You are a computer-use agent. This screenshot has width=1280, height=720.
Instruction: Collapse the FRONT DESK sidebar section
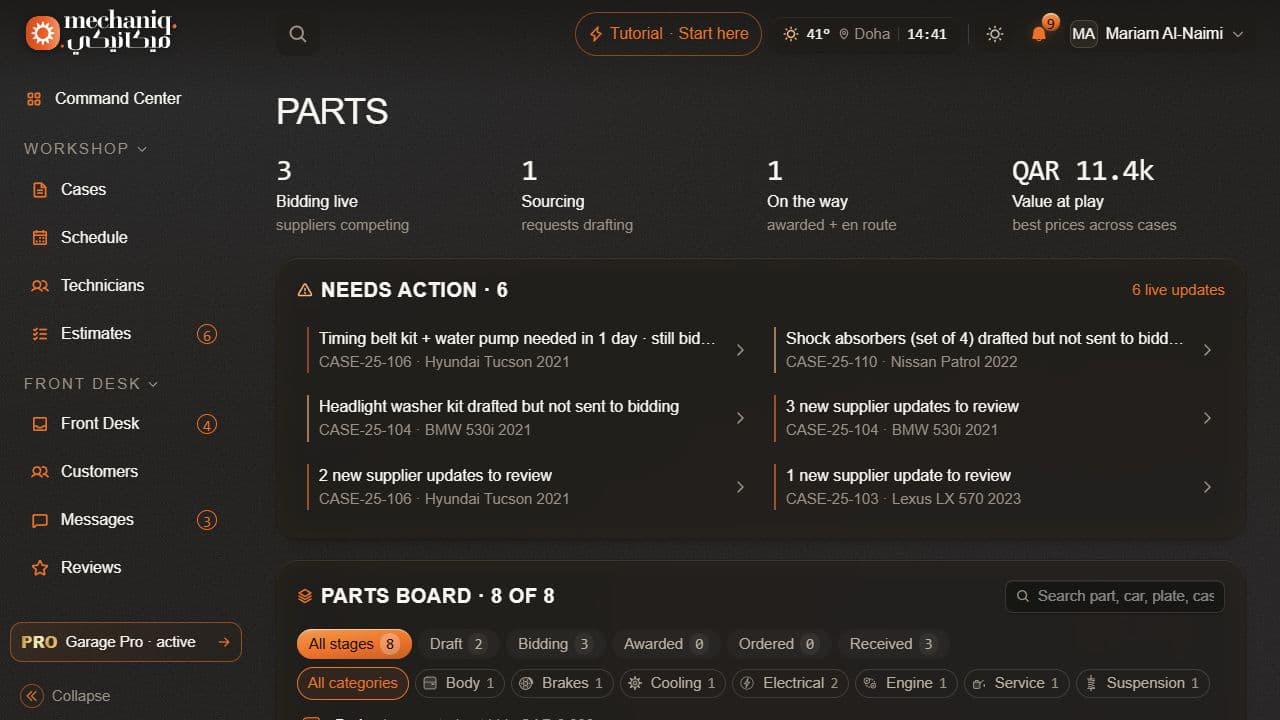[92, 384]
